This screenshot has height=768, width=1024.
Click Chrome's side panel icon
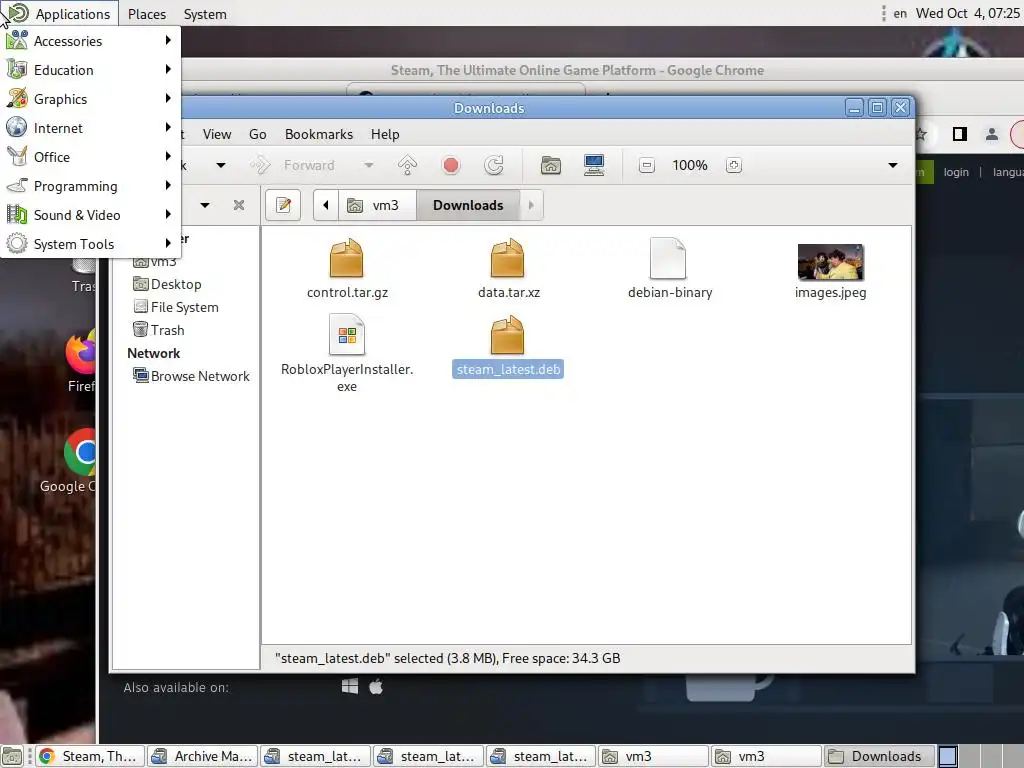959,134
